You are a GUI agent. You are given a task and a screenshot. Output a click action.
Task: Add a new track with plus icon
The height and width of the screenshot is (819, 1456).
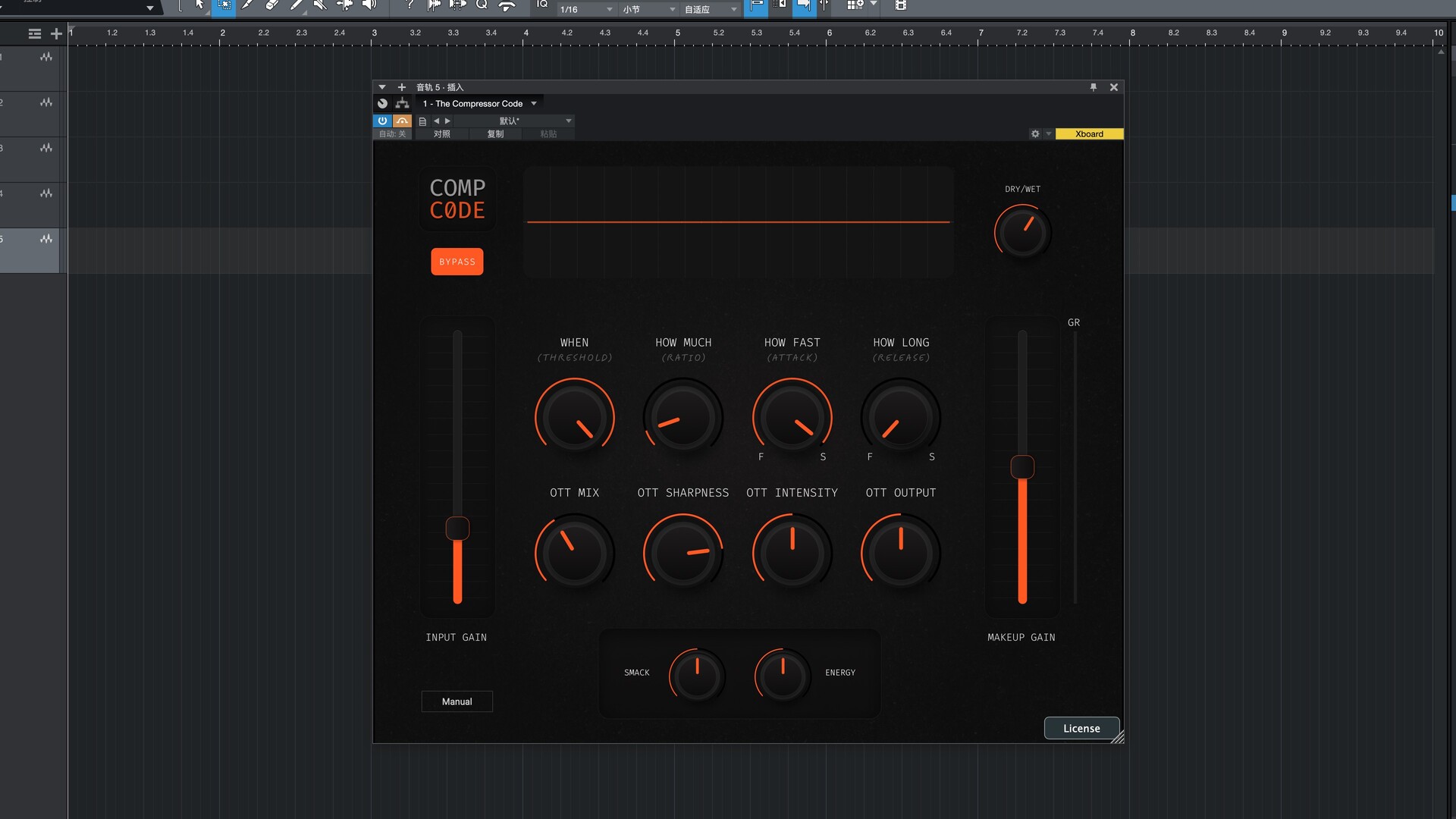tap(56, 33)
